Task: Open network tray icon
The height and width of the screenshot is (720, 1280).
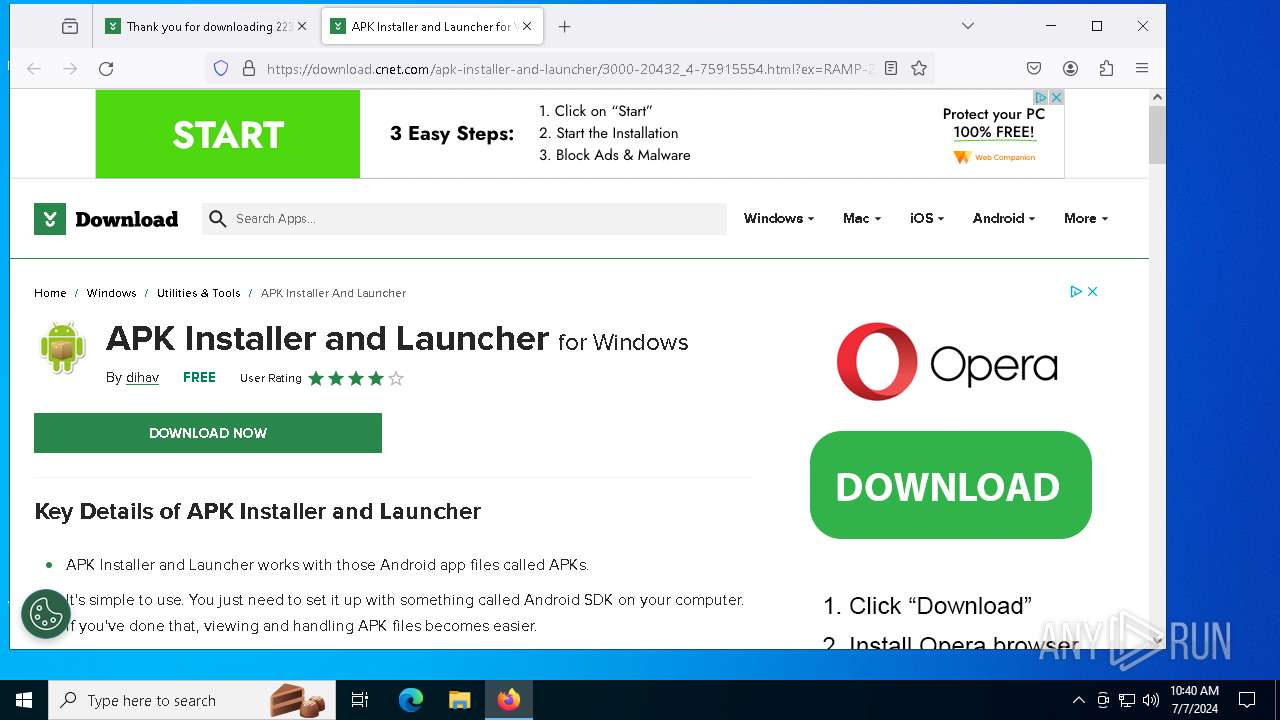Action: [1127, 700]
